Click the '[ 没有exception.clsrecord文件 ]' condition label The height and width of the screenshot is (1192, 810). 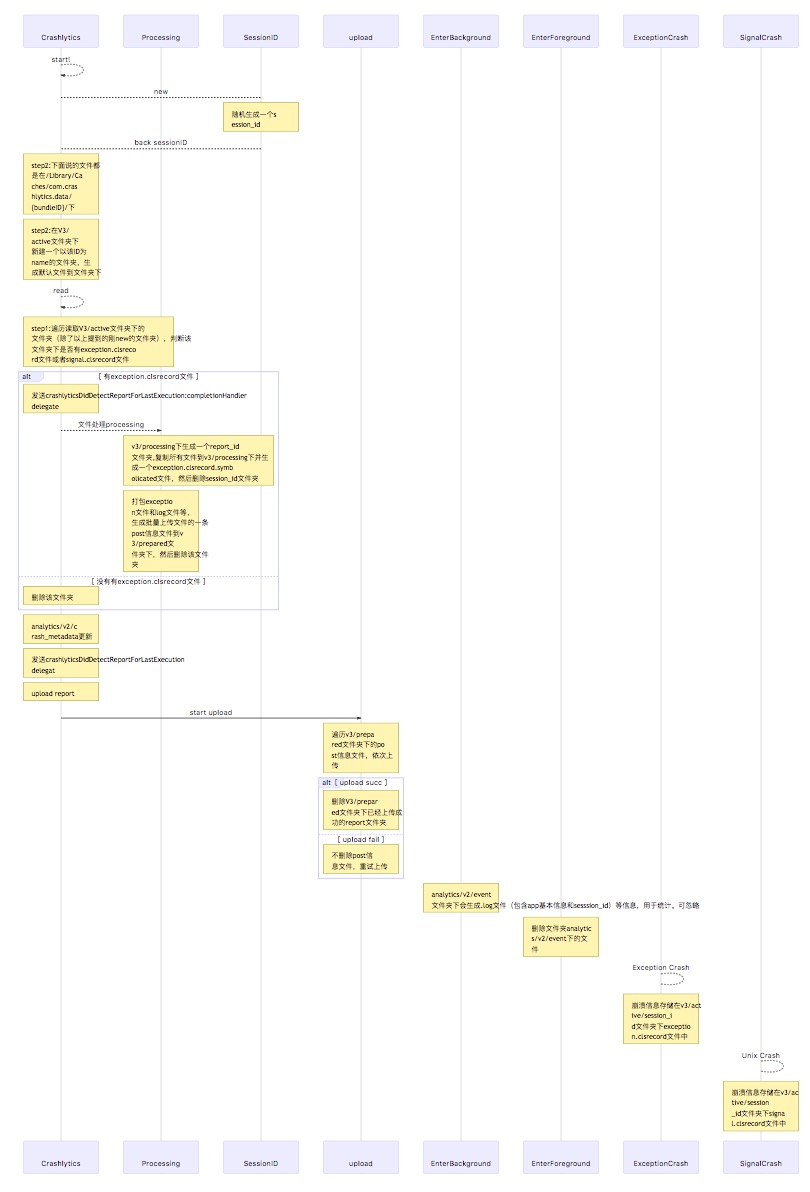(149, 582)
